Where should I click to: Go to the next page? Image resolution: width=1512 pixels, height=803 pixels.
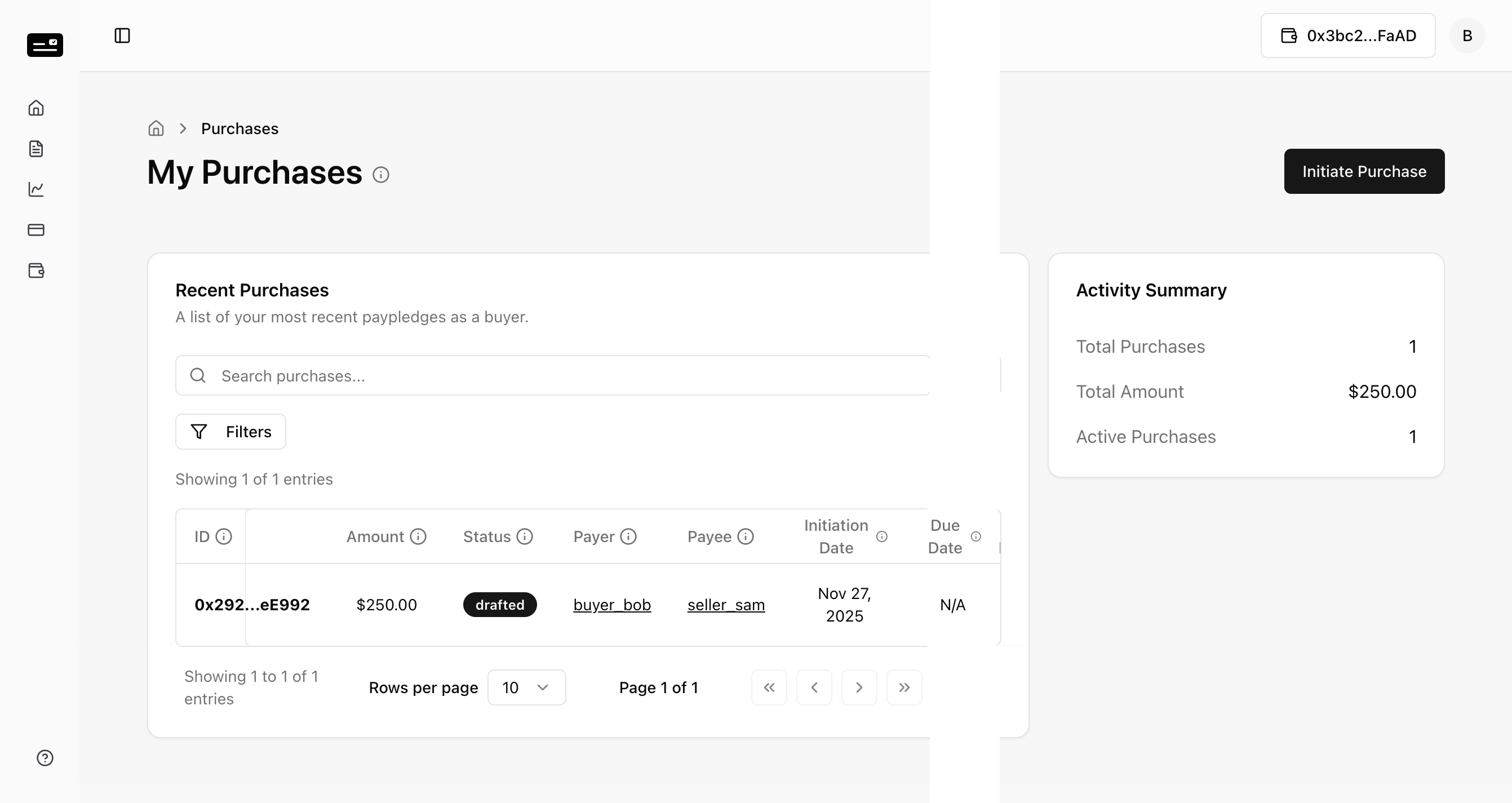[859, 687]
